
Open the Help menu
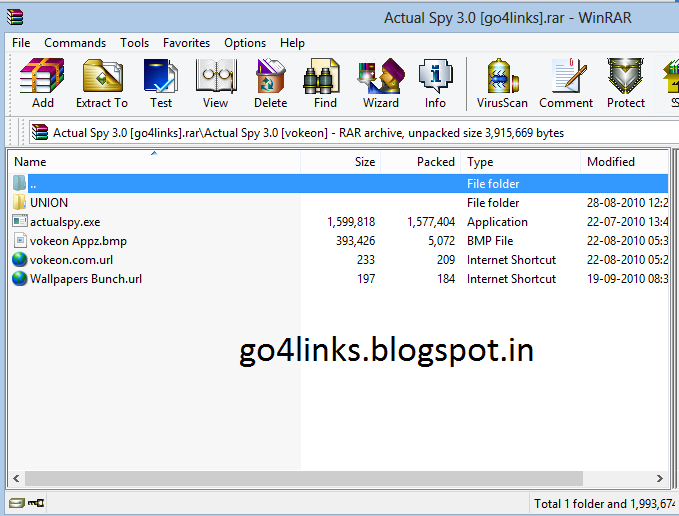(x=292, y=43)
